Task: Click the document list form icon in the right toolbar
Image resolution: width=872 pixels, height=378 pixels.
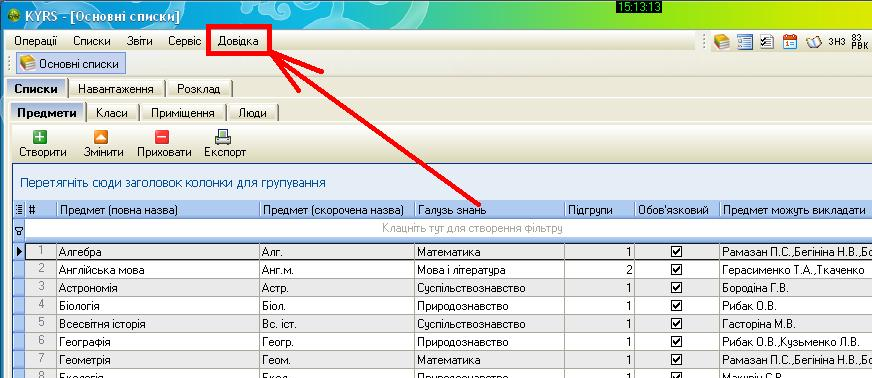Action: (x=745, y=42)
